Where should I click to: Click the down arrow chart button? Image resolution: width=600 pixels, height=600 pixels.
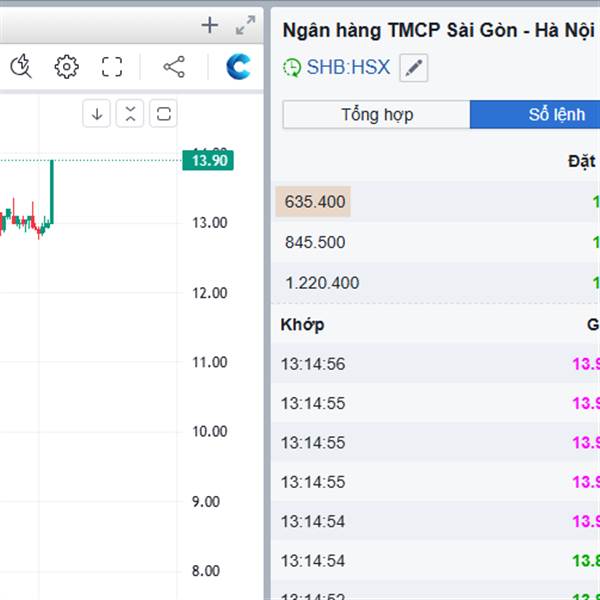96,114
